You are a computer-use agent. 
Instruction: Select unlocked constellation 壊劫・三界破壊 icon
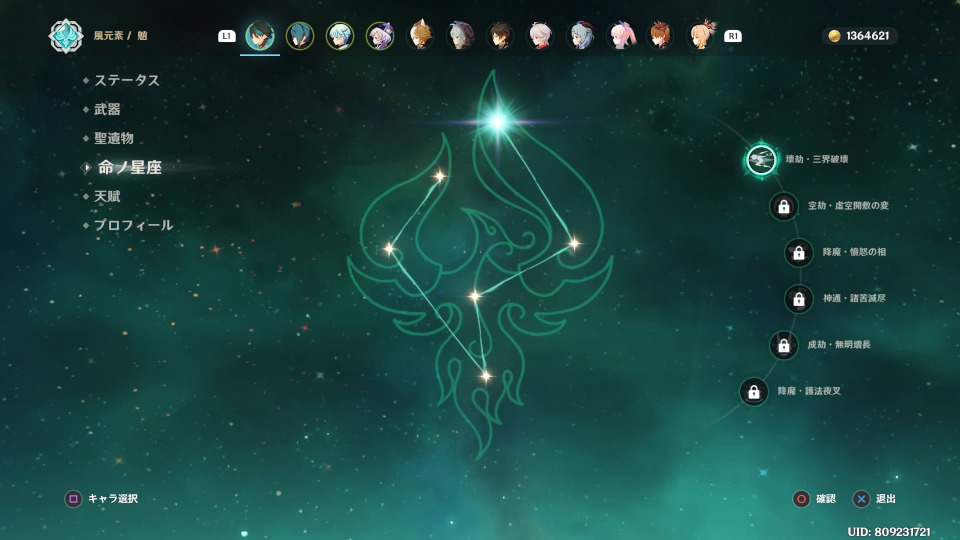[761, 159]
